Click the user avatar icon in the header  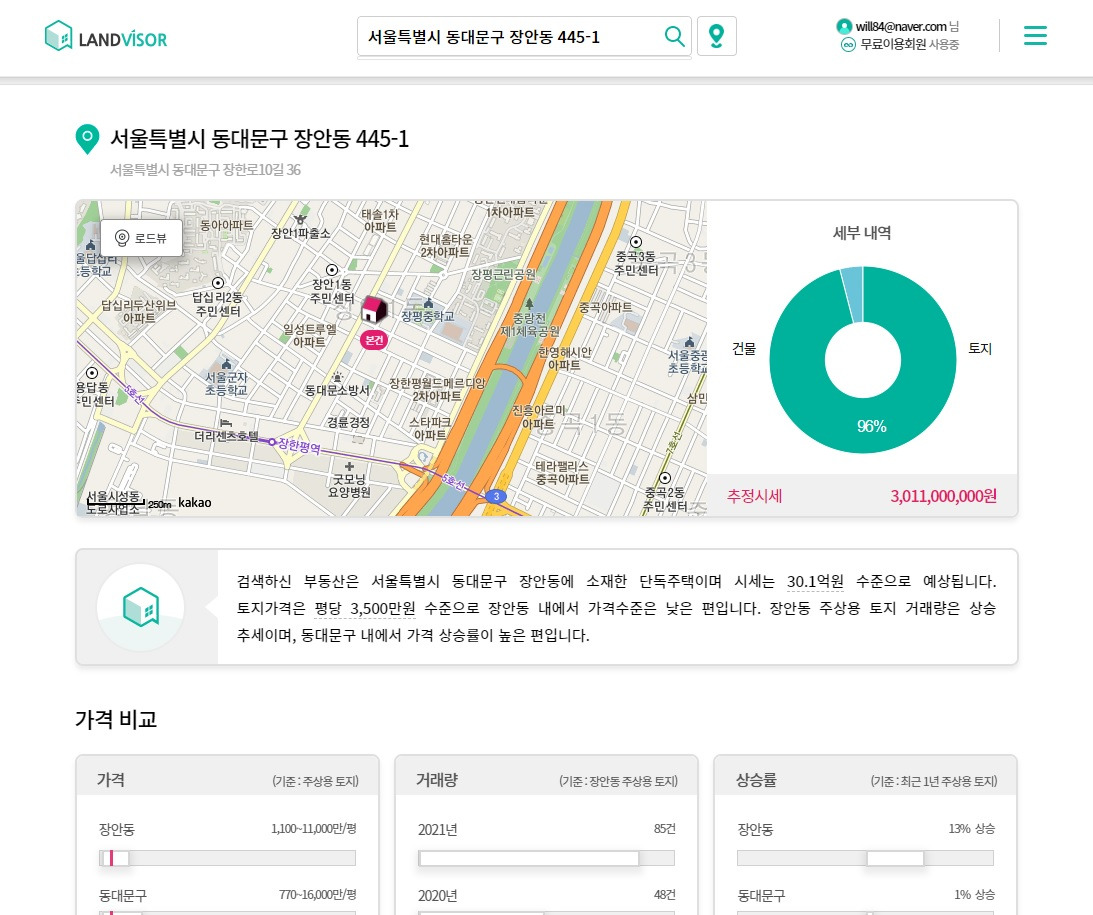coord(843,26)
